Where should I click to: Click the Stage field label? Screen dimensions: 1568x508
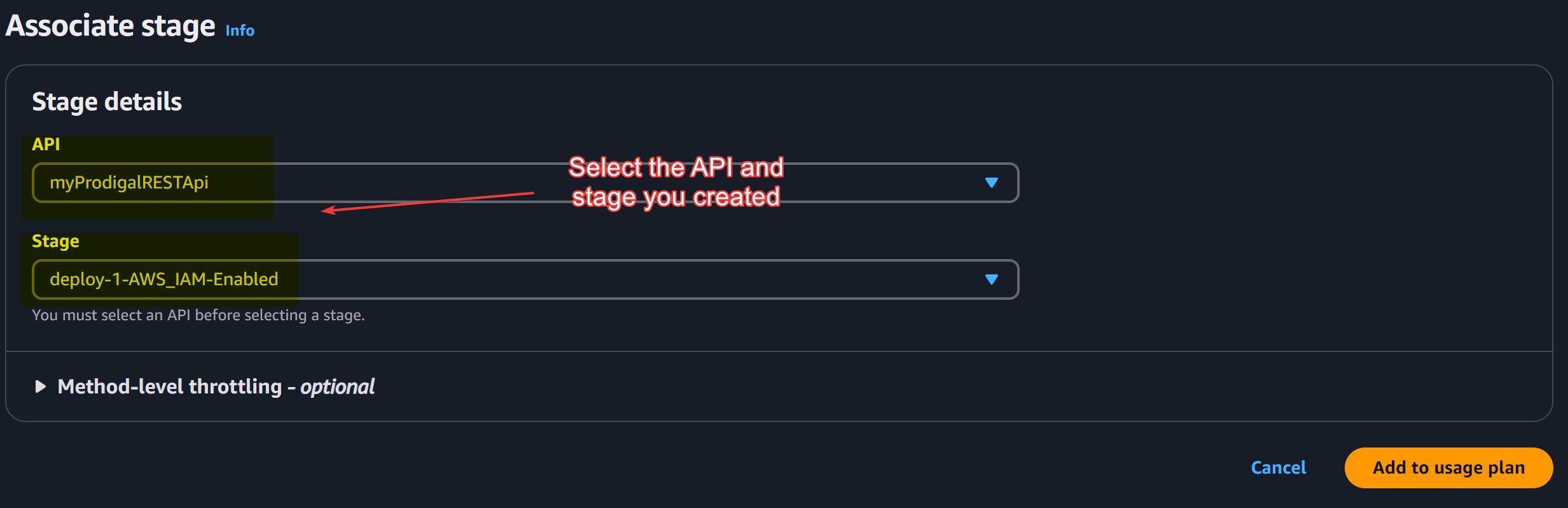55,241
